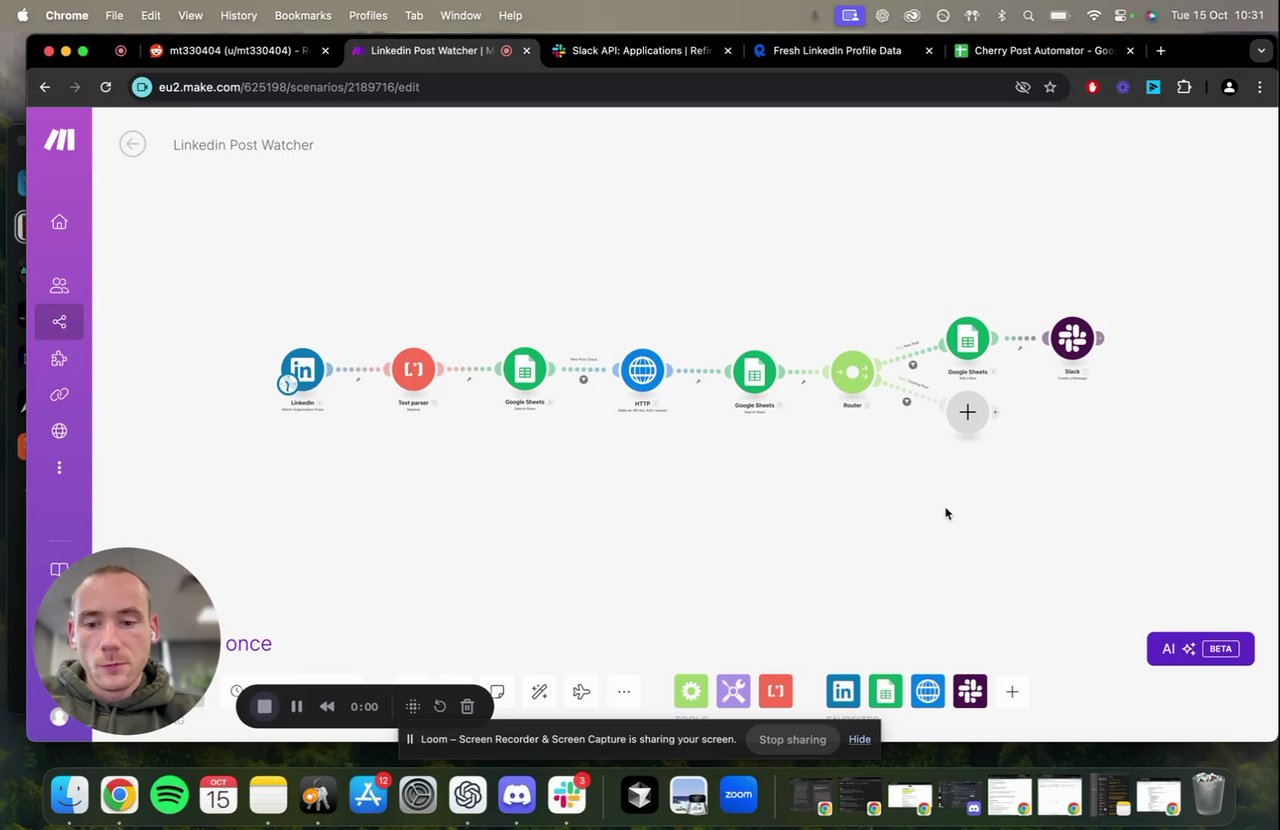Reload the current page
Screen dimensions: 1280x830
106,87
